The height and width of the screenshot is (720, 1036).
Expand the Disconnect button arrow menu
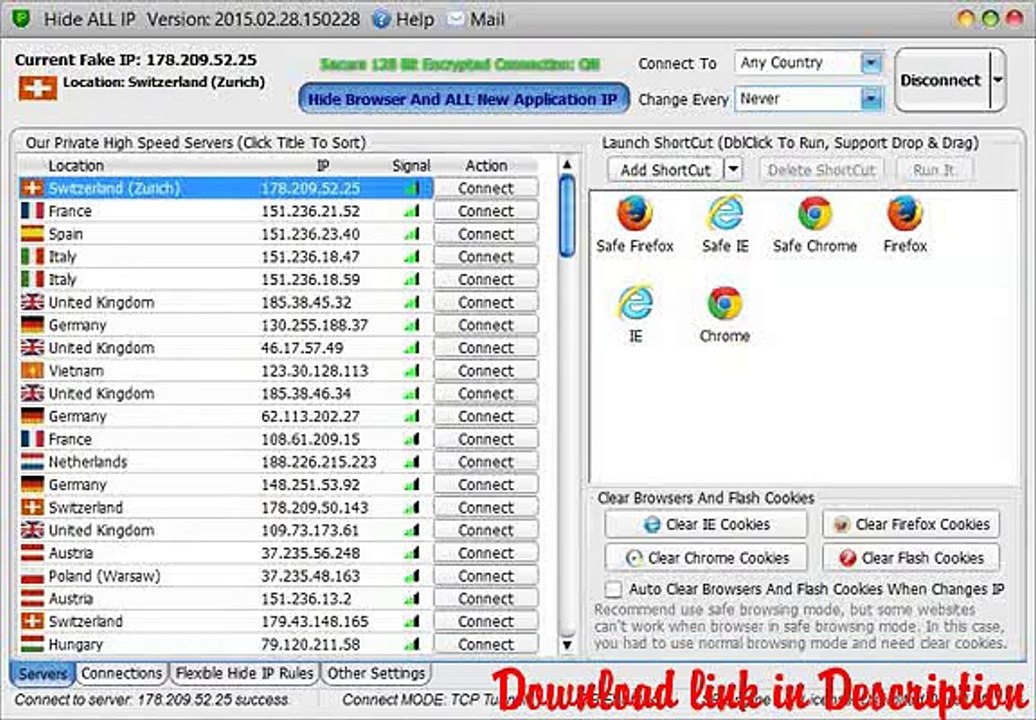[x=998, y=80]
